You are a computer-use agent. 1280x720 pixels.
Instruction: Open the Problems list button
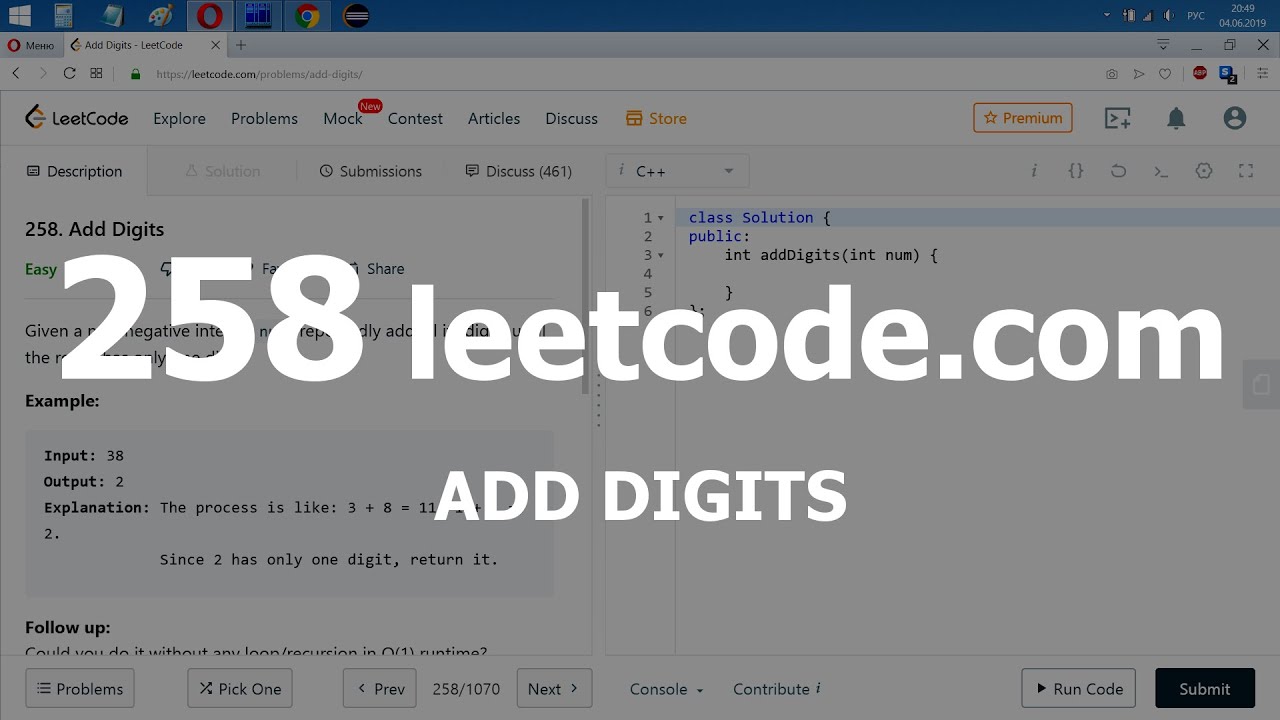pos(80,689)
